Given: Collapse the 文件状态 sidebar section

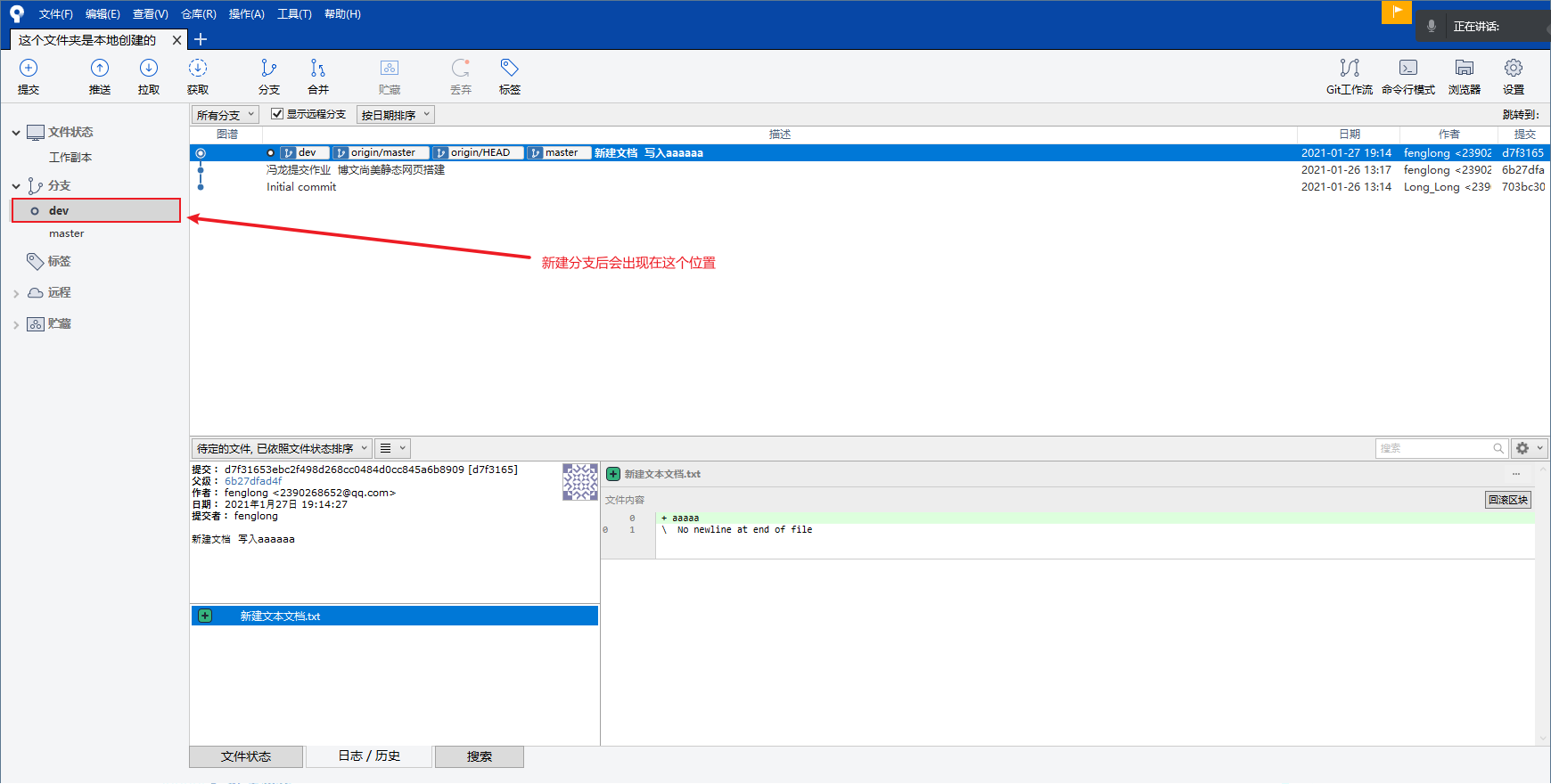Looking at the screenshot, I should click(16, 133).
